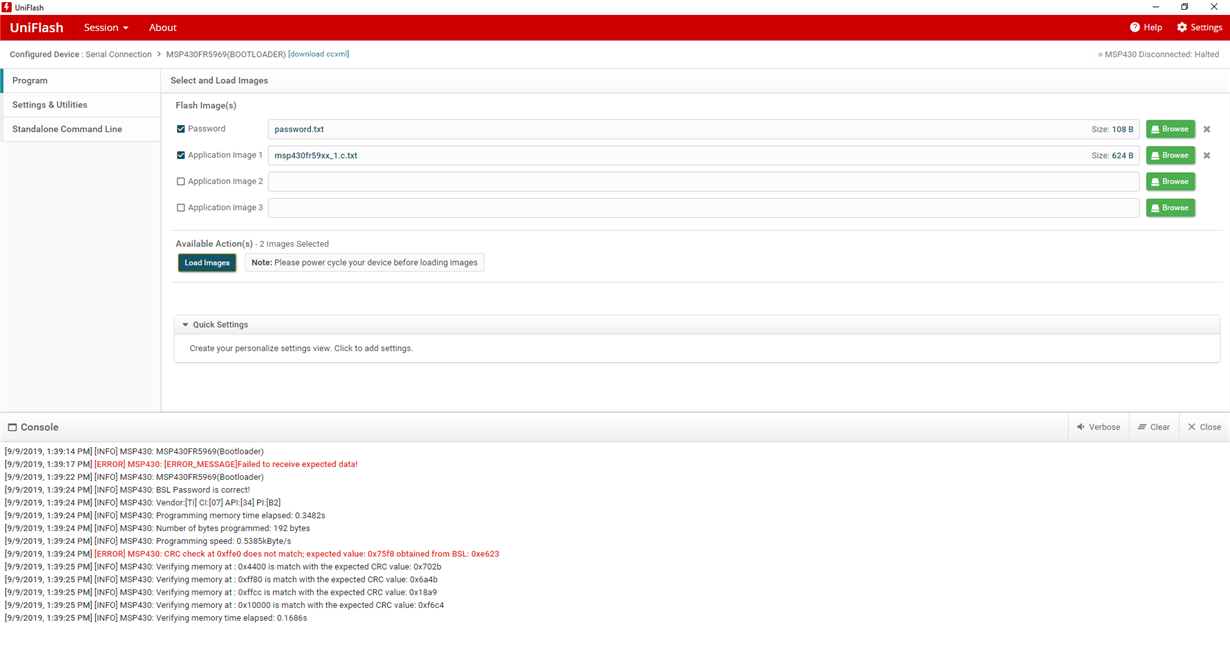
Task: Minimize the UniFlash window
Action: [1156, 7]
